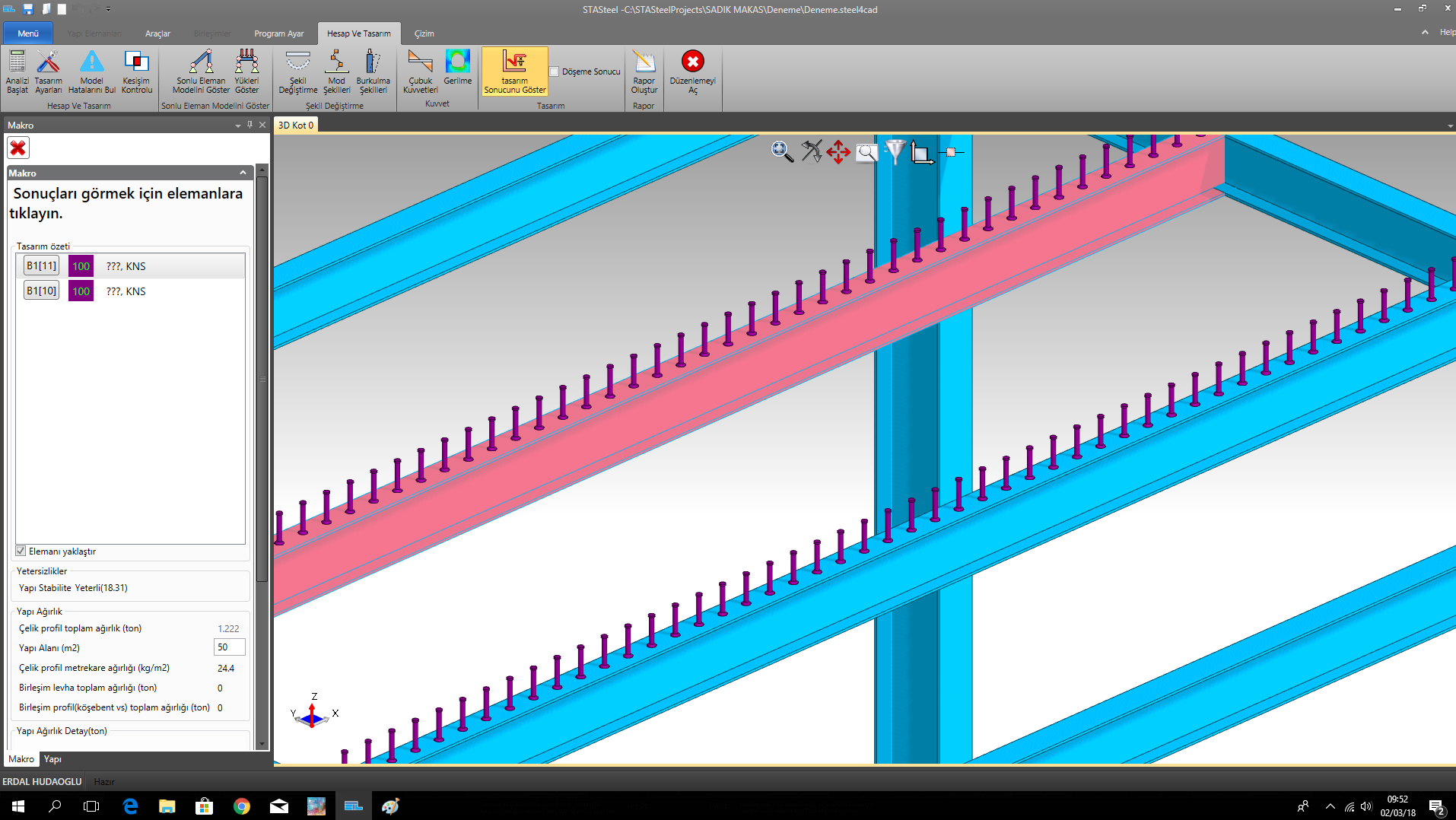Image resolution: width=1456 pixels, height=820 pixels.
Task: Enable Döşeme Sonucu checkbox
Action: (x=555, y=72)
